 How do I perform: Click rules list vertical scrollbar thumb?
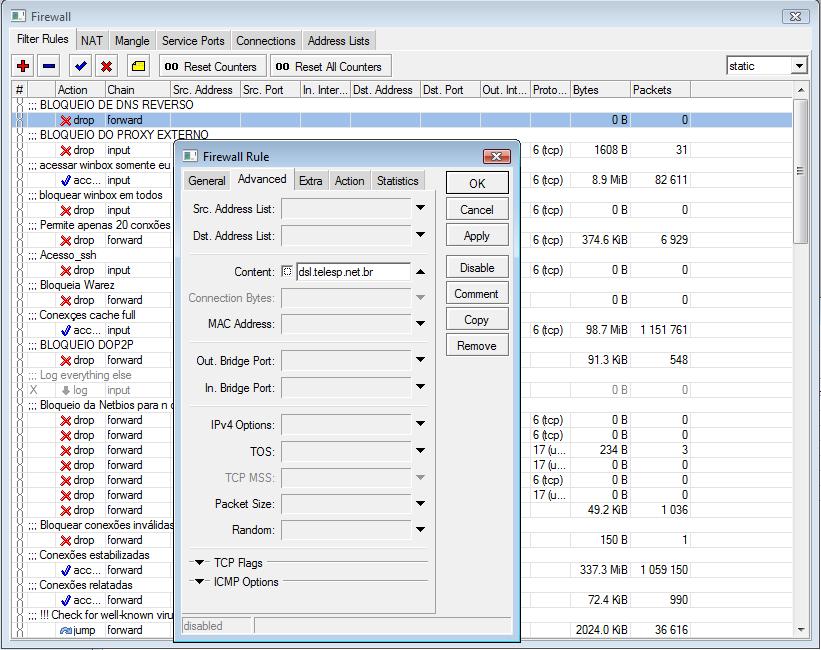click(800, 171)
